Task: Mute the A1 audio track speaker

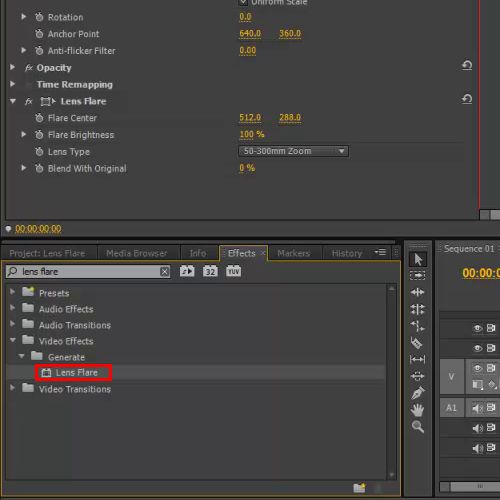Action: click(477, 408)
